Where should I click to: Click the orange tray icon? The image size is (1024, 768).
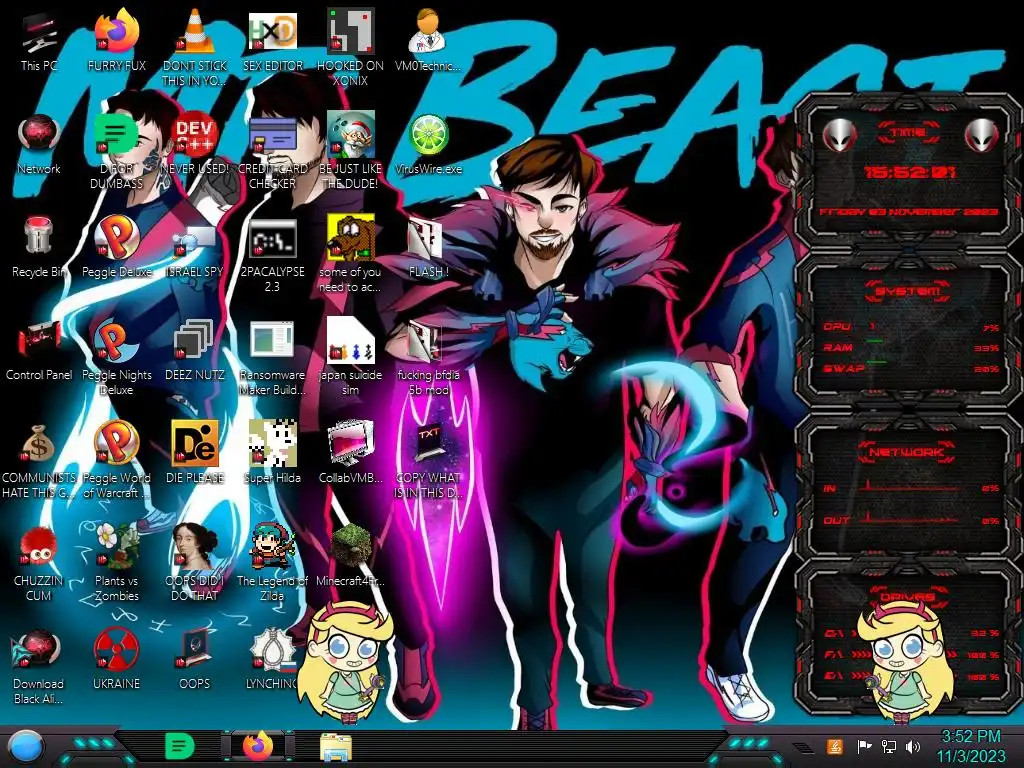835,746
